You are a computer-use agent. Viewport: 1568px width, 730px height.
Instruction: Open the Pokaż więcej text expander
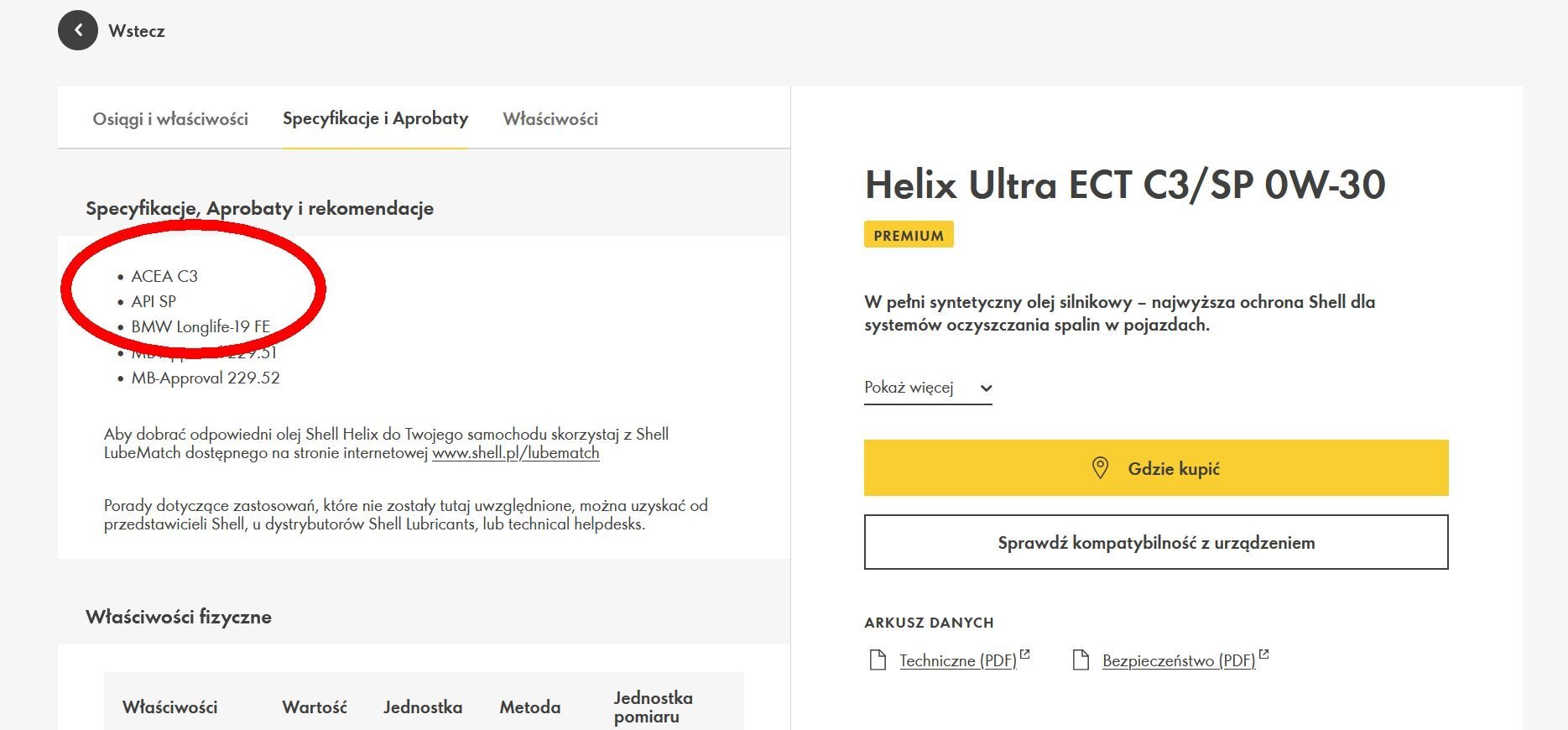pyautogui.click(x=909, y=388)
